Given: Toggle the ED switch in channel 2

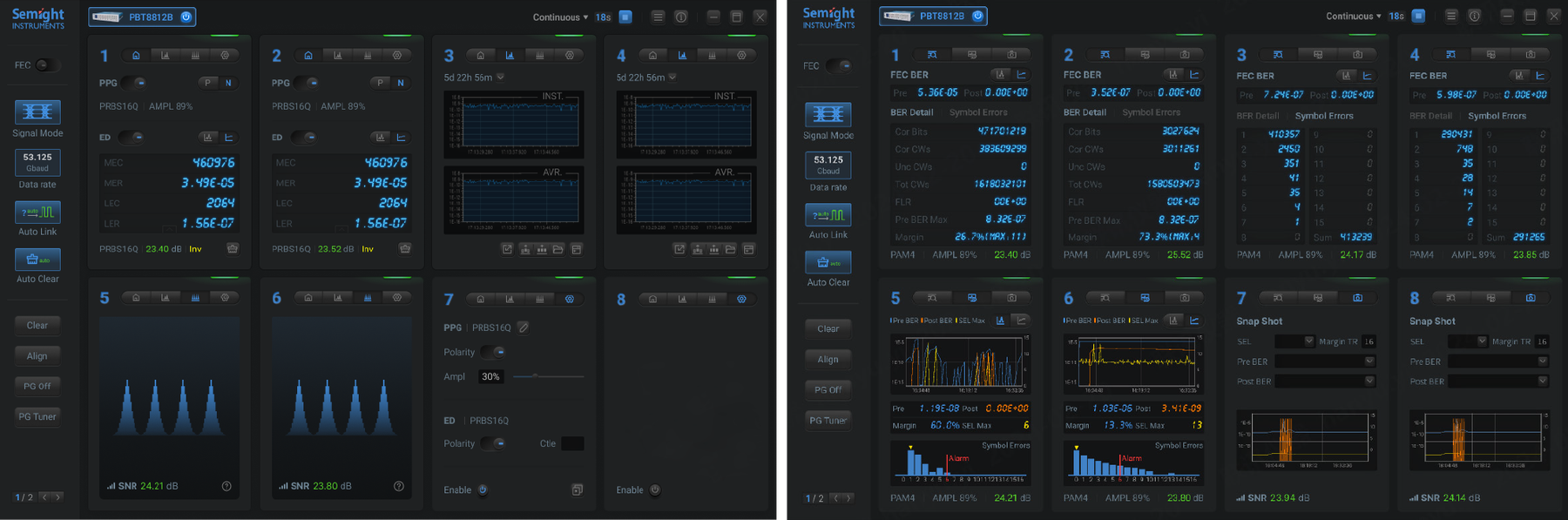Looking at the screenshot, I should [x=305, y=137].
